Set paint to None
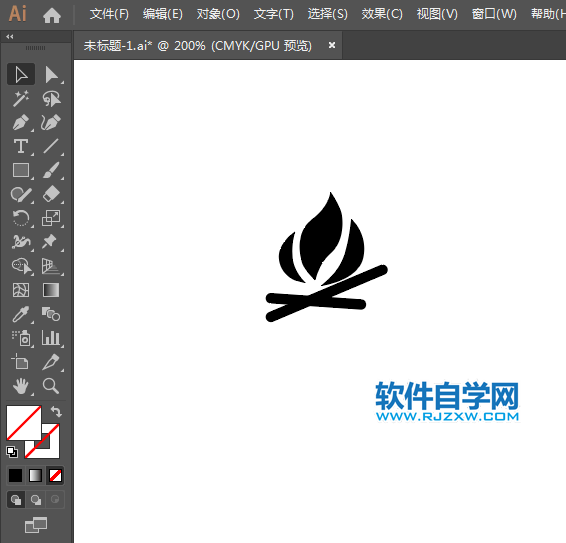This screenshot has width=566, height=543. [55, 475]
